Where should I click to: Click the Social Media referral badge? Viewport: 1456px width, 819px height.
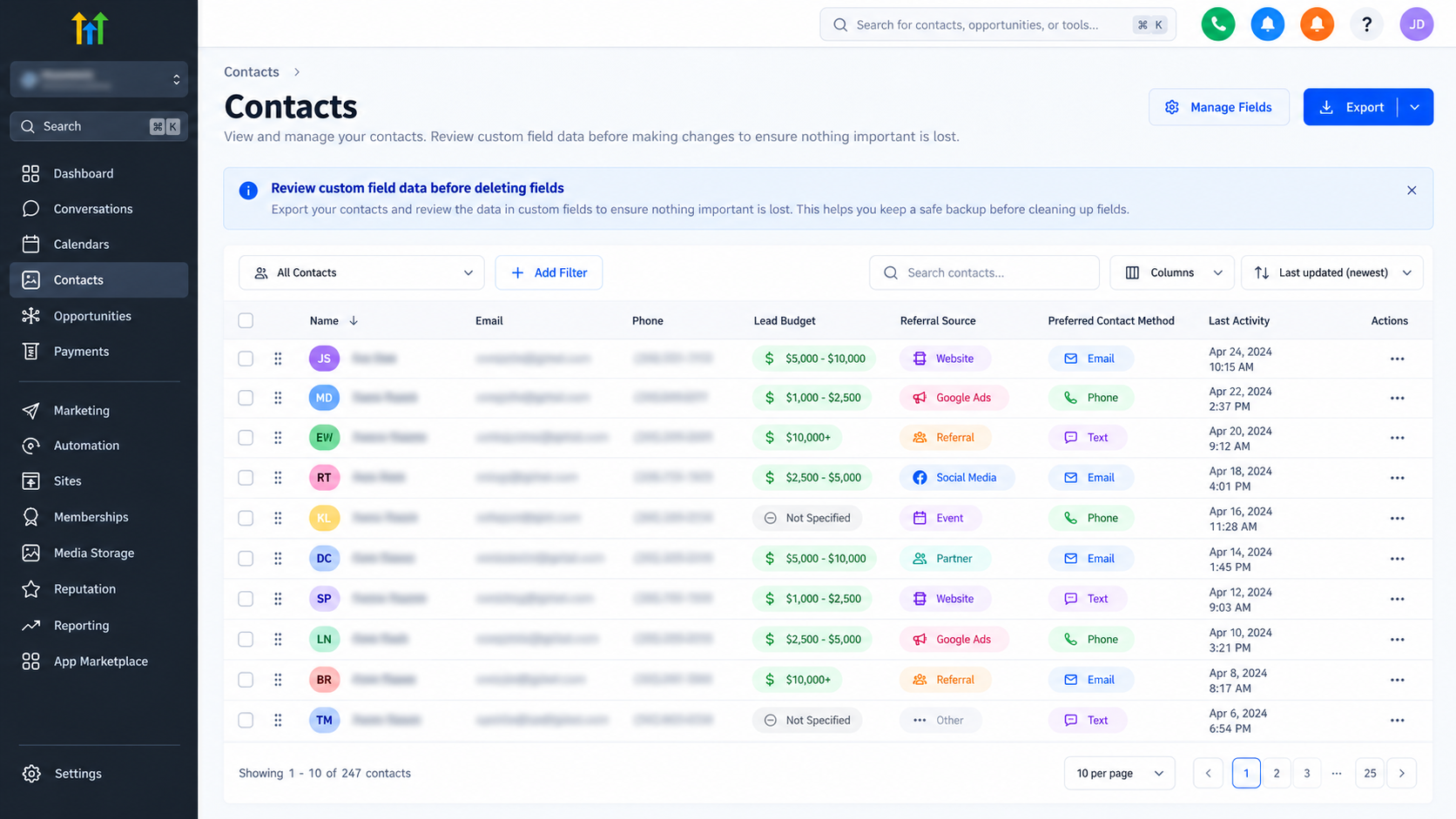956,478
